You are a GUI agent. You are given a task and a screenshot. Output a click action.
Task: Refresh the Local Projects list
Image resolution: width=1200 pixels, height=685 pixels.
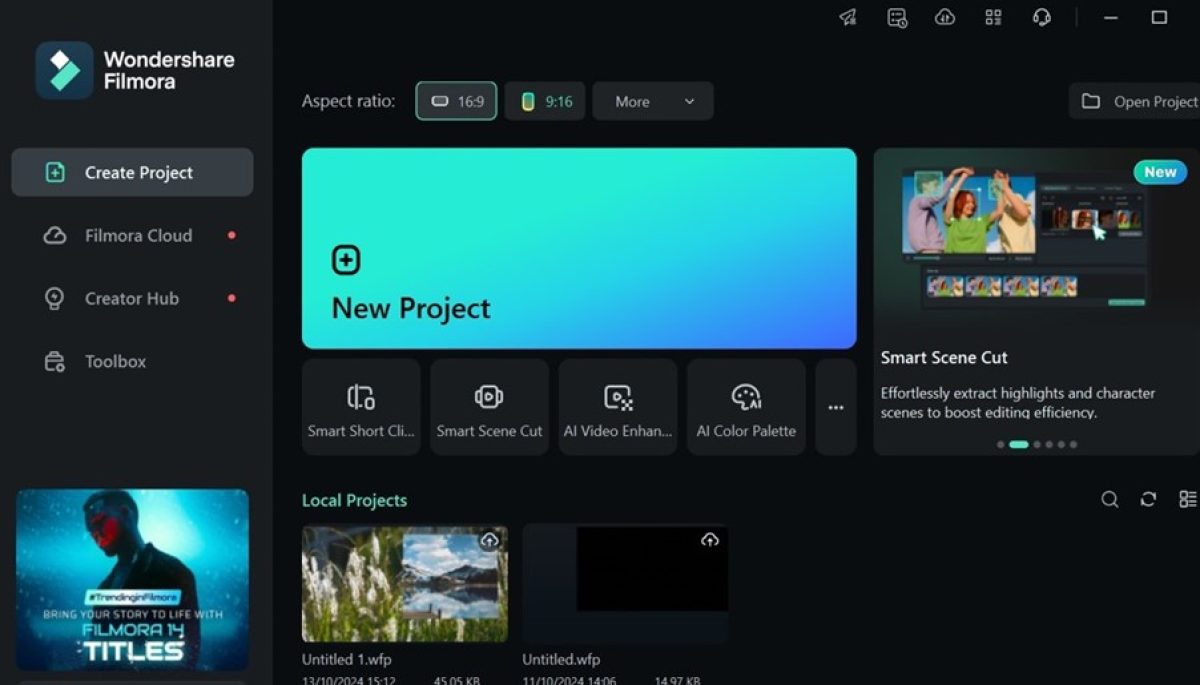(x=1148, y=499)
